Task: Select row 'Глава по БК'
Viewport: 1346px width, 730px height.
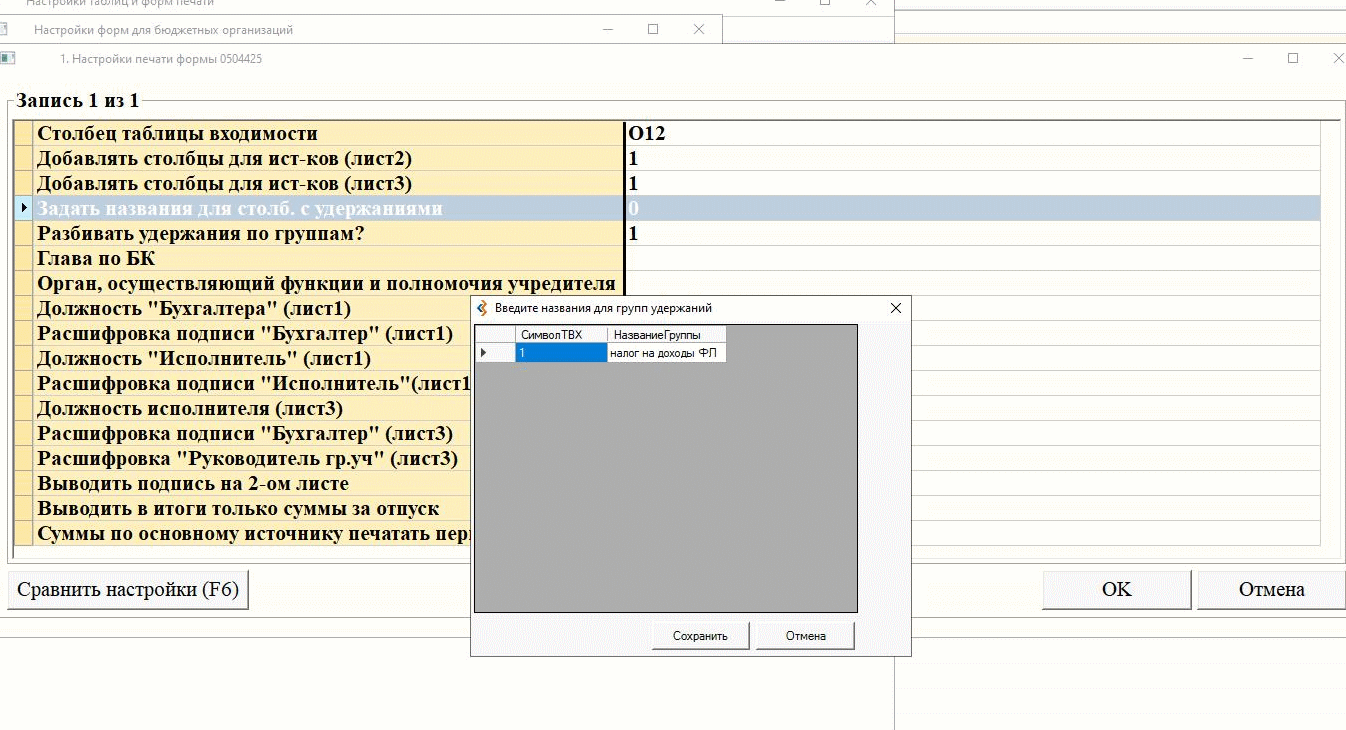Action: pyautogui.click(x=328, y=259)
